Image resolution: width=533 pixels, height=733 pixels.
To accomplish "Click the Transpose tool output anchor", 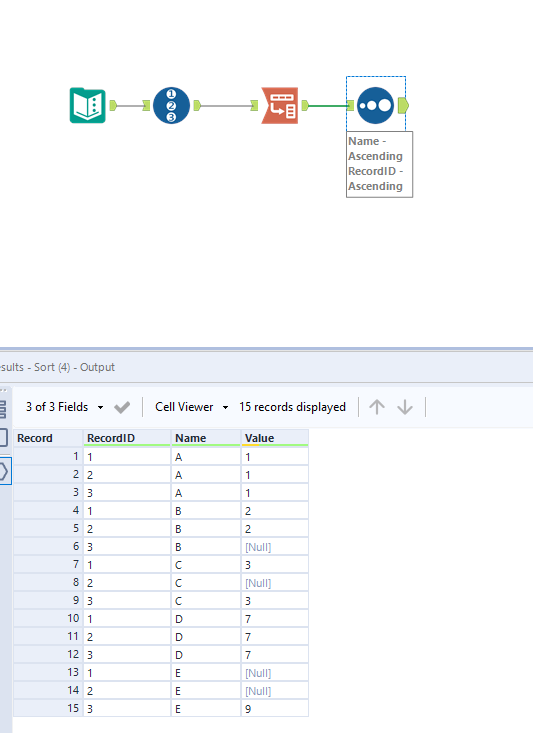I will coord(305,106).
